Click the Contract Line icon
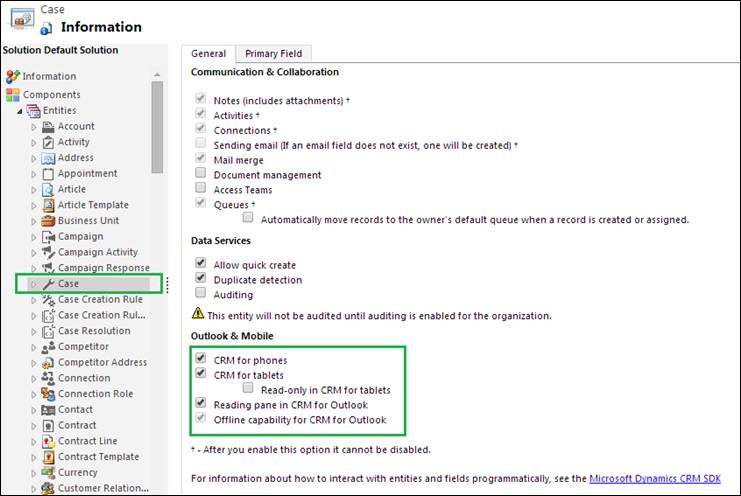741x496 pixels. tap(48, 441)
